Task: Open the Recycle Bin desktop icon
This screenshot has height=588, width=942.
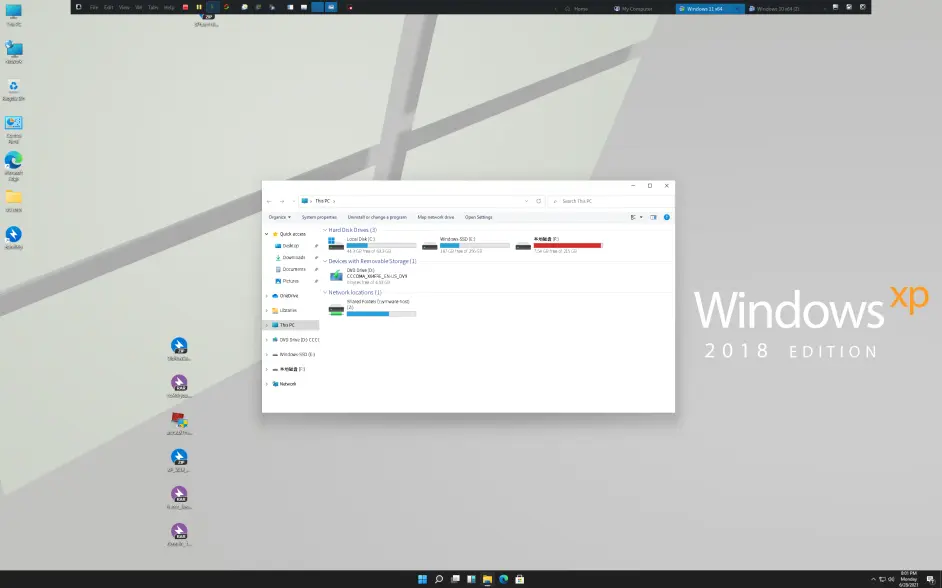Action: point(13,89)
